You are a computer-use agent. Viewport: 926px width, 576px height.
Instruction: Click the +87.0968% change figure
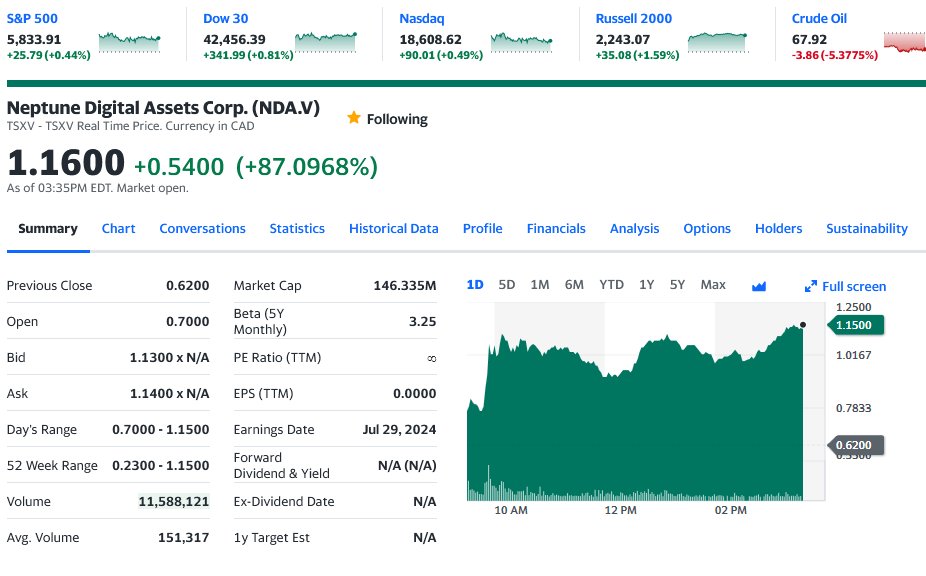coord(307,167)
